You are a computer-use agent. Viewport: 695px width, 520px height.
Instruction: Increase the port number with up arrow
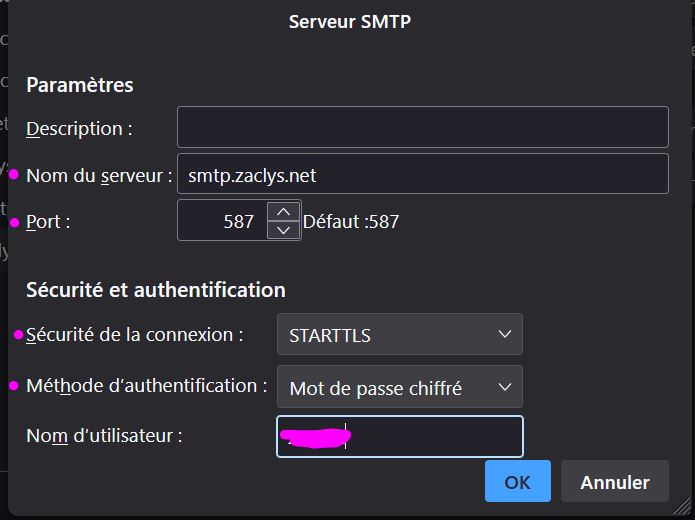coord(284,212)
